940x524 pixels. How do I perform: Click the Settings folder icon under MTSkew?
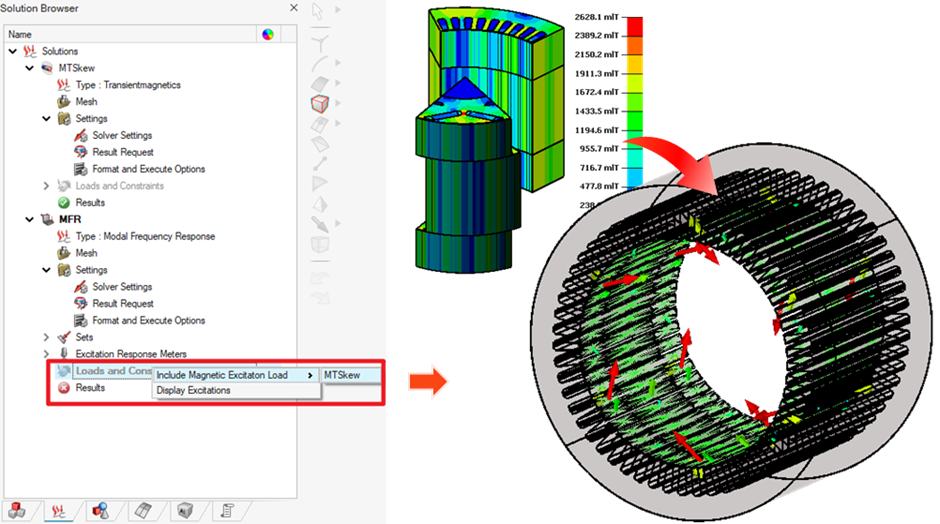[64, 118]
